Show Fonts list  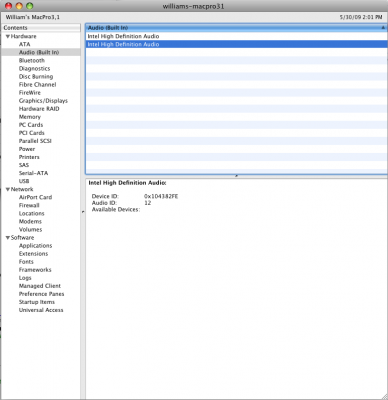(26, 262)
